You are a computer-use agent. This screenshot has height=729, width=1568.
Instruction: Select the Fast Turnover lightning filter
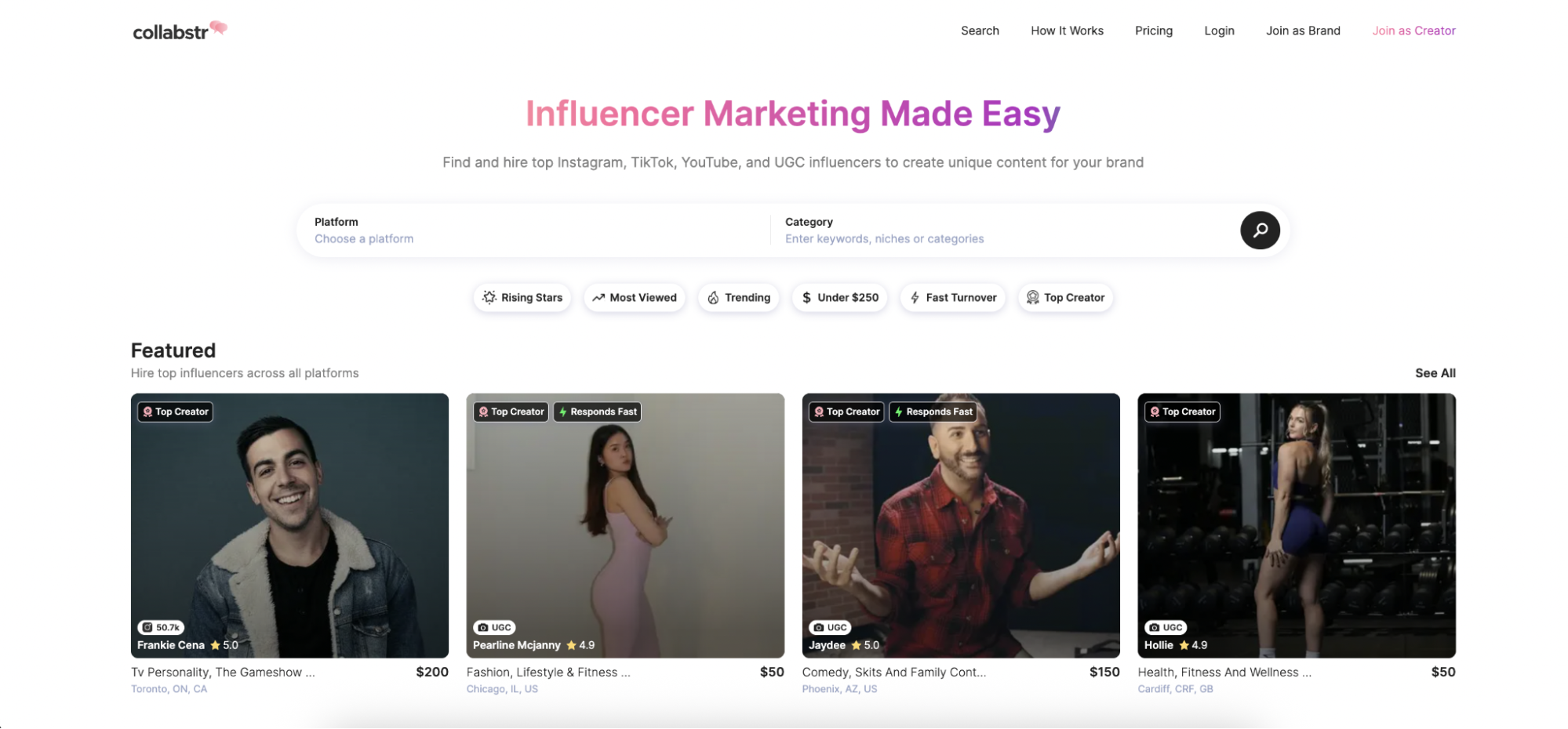(952, 298)
